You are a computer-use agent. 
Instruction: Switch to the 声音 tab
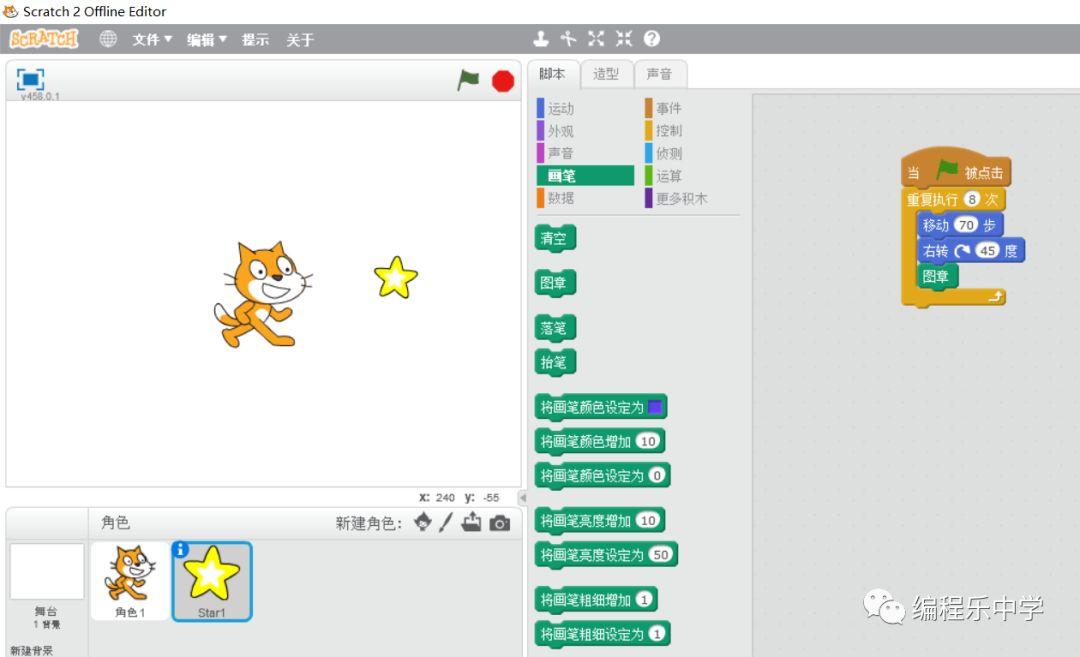point(659,74)
